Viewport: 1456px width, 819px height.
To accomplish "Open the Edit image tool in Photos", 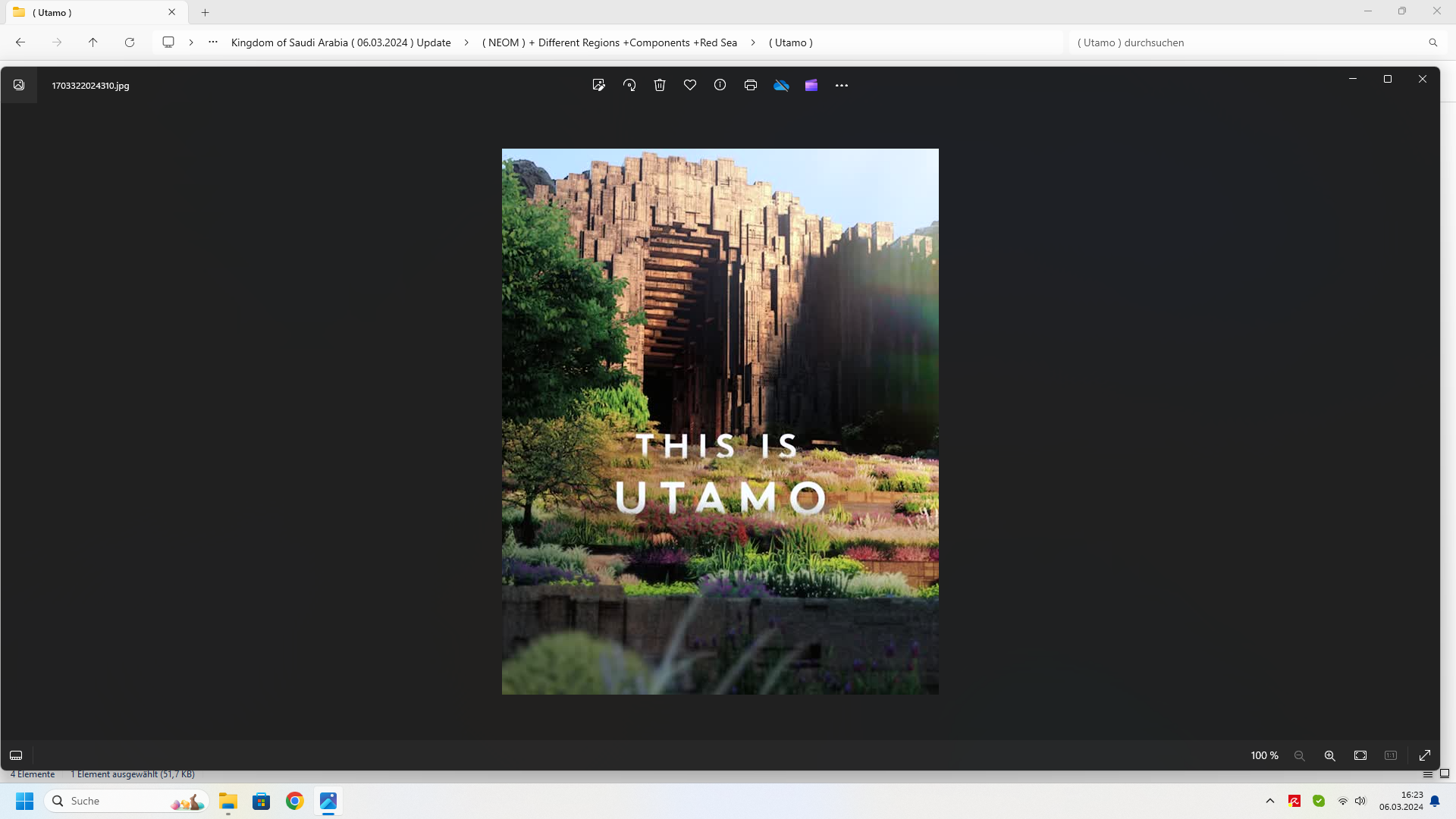I will 598,85.
